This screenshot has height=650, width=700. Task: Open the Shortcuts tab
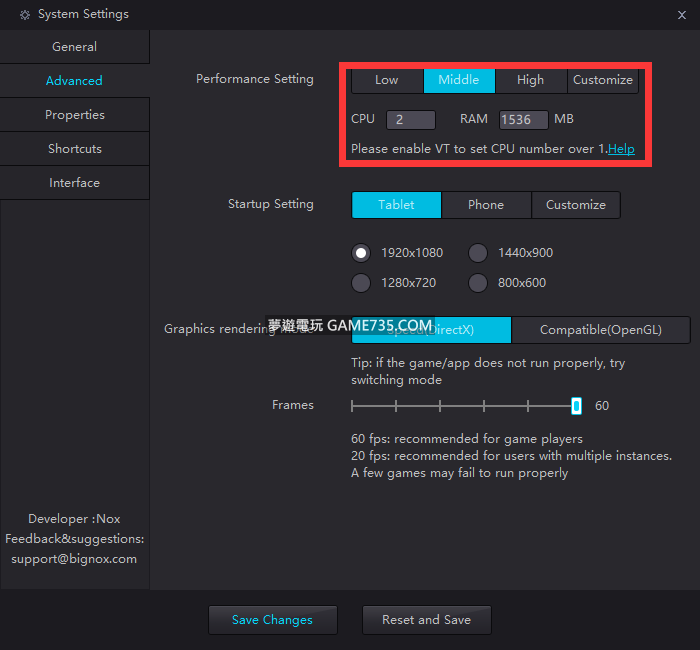tap(75, 149)
